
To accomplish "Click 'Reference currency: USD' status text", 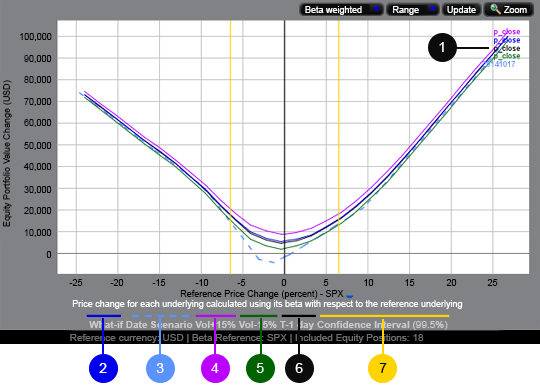I will (x=127, y=338).
